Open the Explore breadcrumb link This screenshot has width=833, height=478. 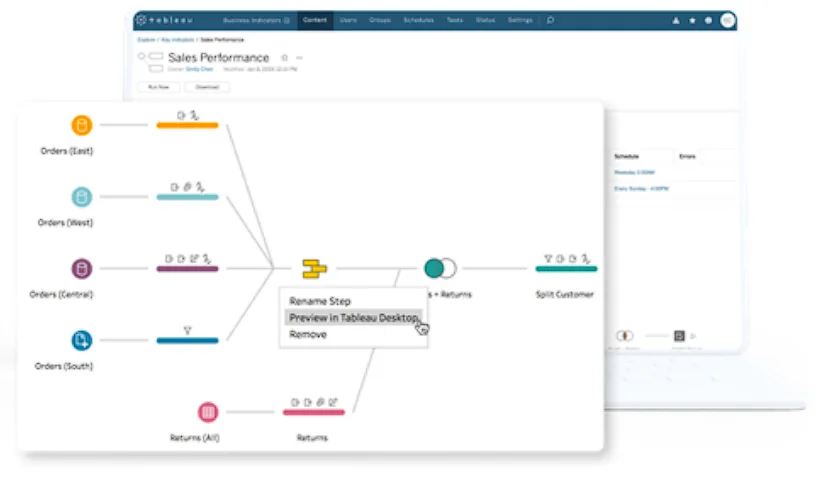coord(146,40)
